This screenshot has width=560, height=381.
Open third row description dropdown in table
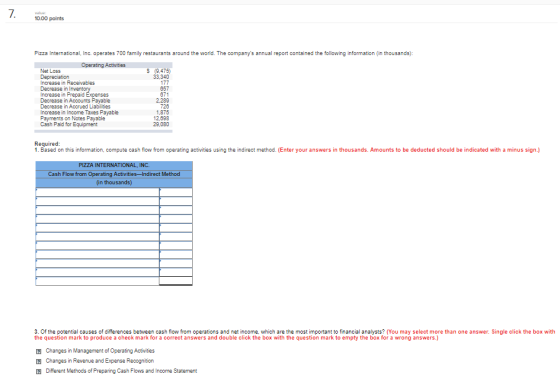coord(97,210)
